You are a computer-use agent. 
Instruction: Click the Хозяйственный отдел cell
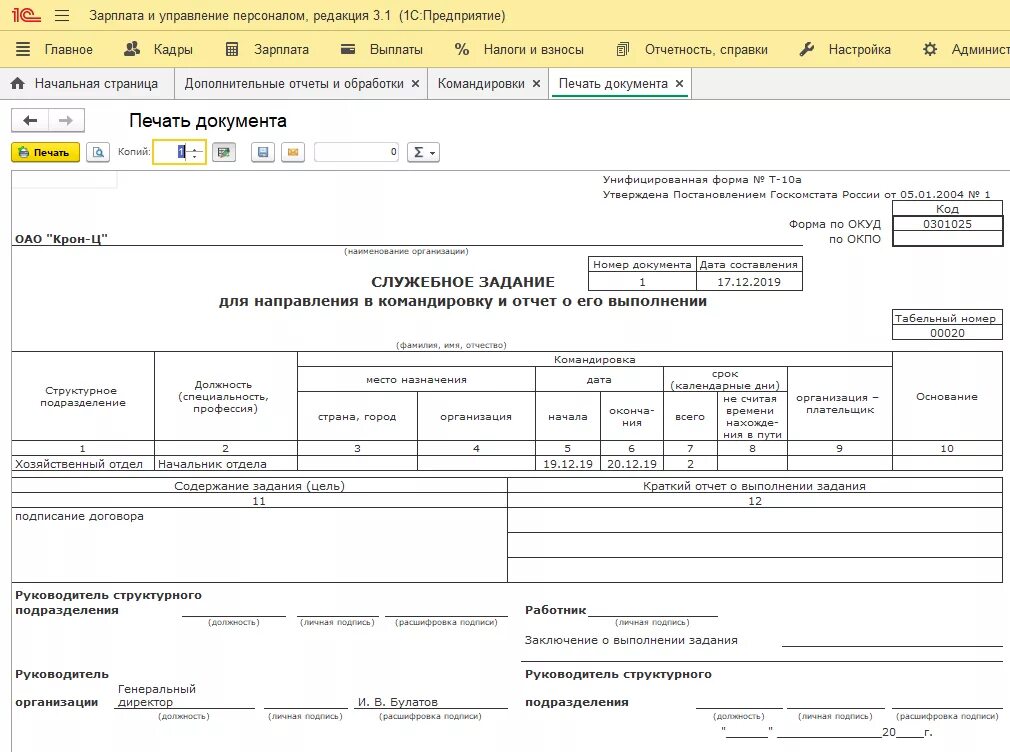[x=82, y=463]
